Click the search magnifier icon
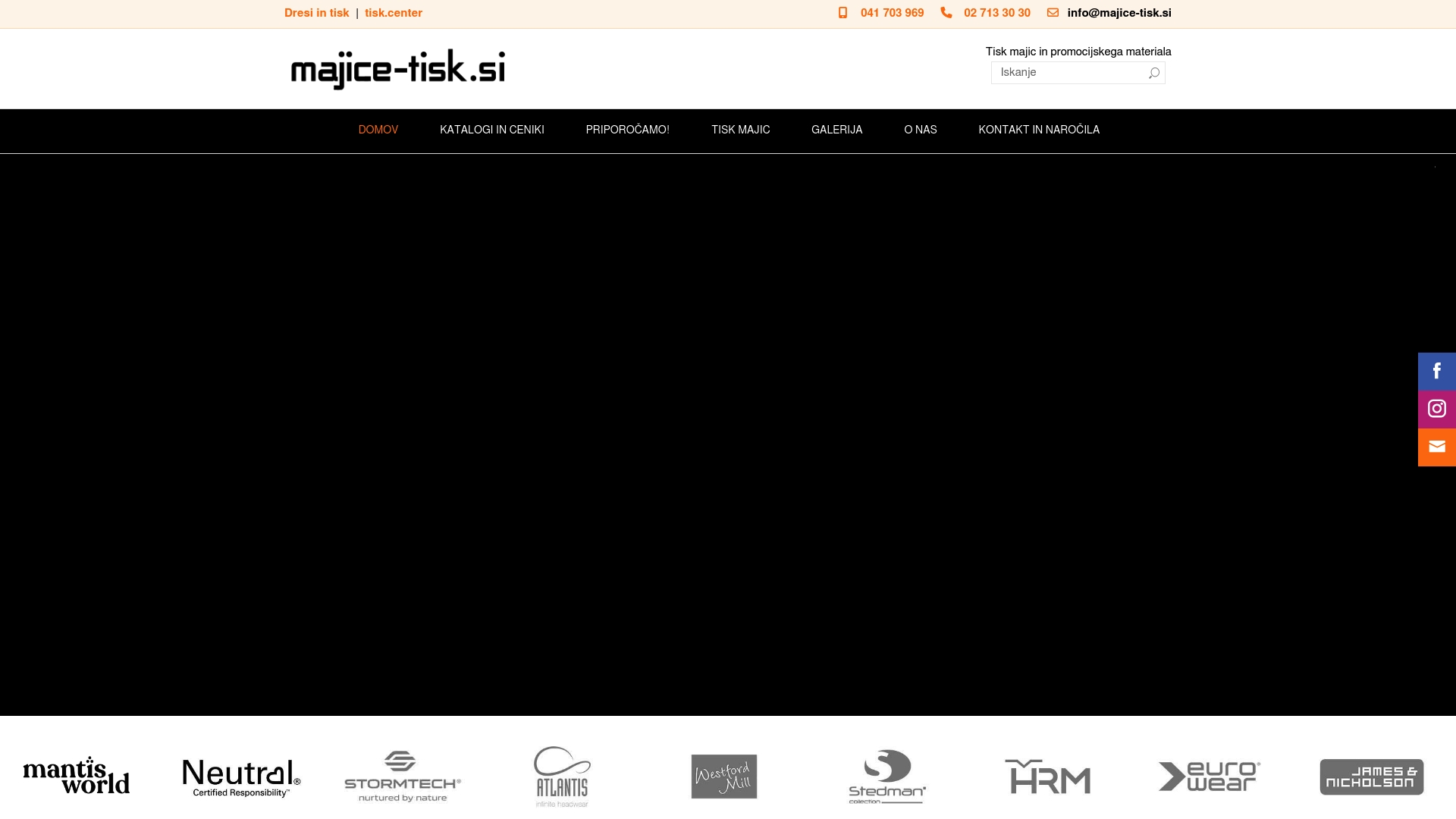Image resolution: width=1456 pixels, height=819 pixels. 1153,72
